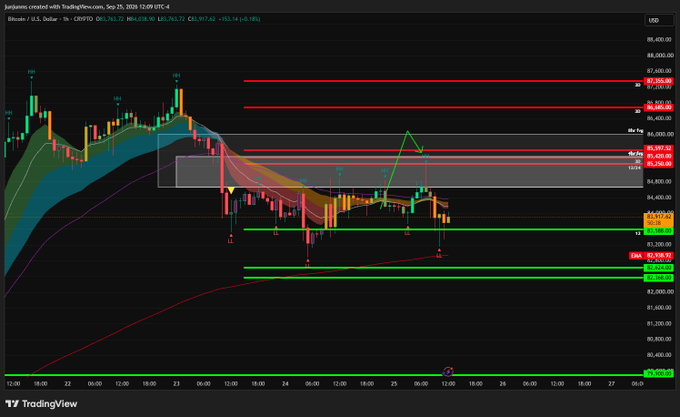Open the USD currency selector
Screen dimensions: 680x417
coord(659,20)
